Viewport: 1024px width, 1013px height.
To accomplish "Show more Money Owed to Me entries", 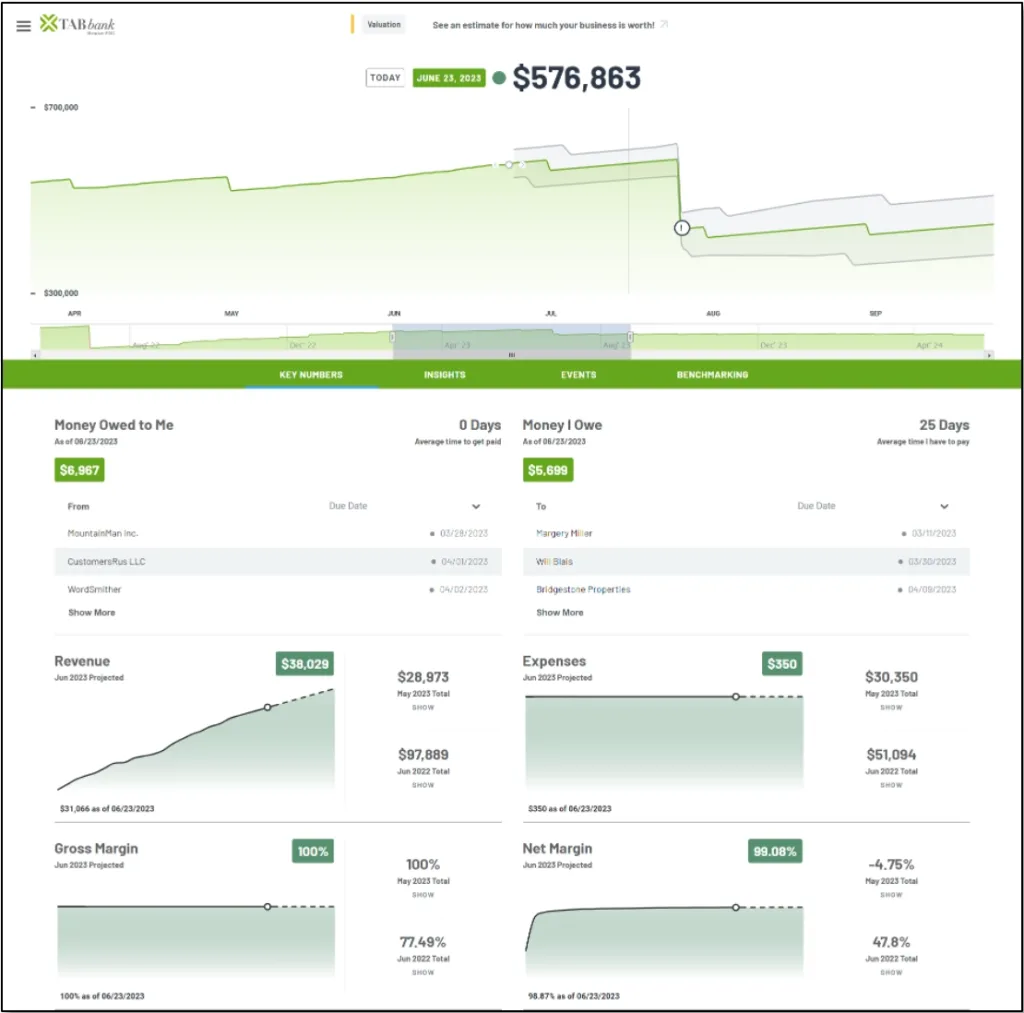I will 91,613.
